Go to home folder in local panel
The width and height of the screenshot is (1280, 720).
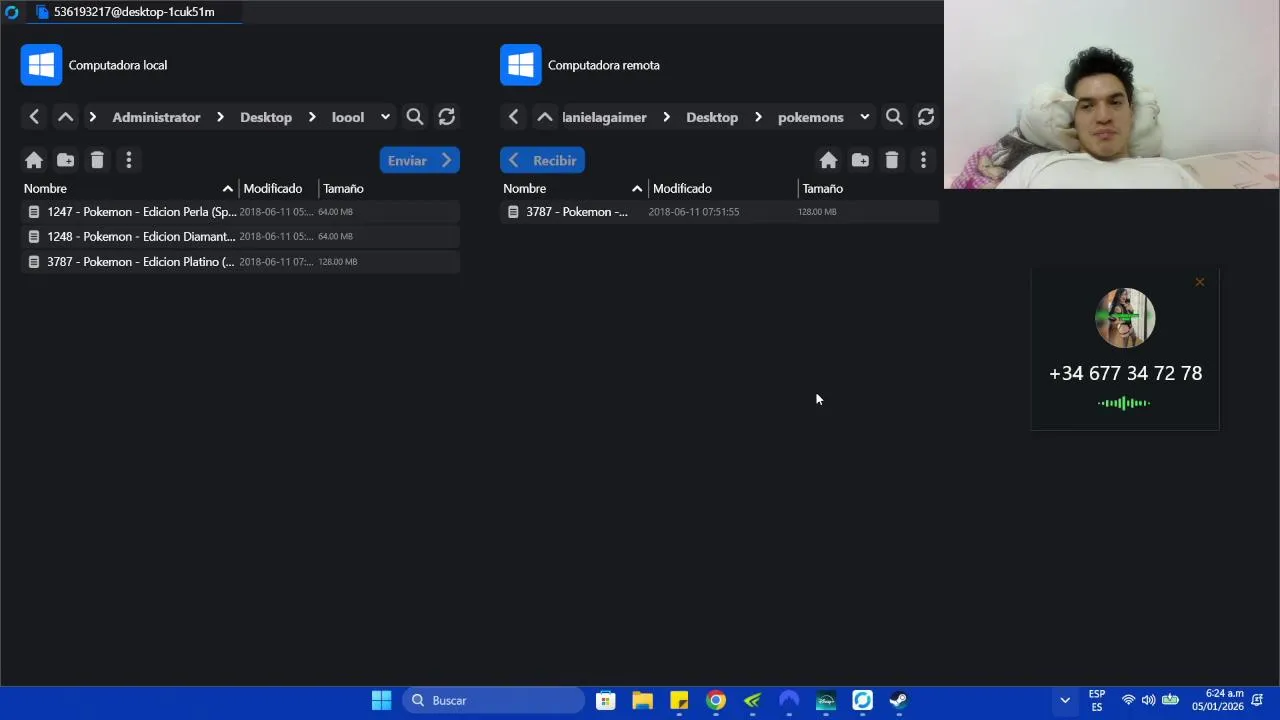[x=34, y=160]
